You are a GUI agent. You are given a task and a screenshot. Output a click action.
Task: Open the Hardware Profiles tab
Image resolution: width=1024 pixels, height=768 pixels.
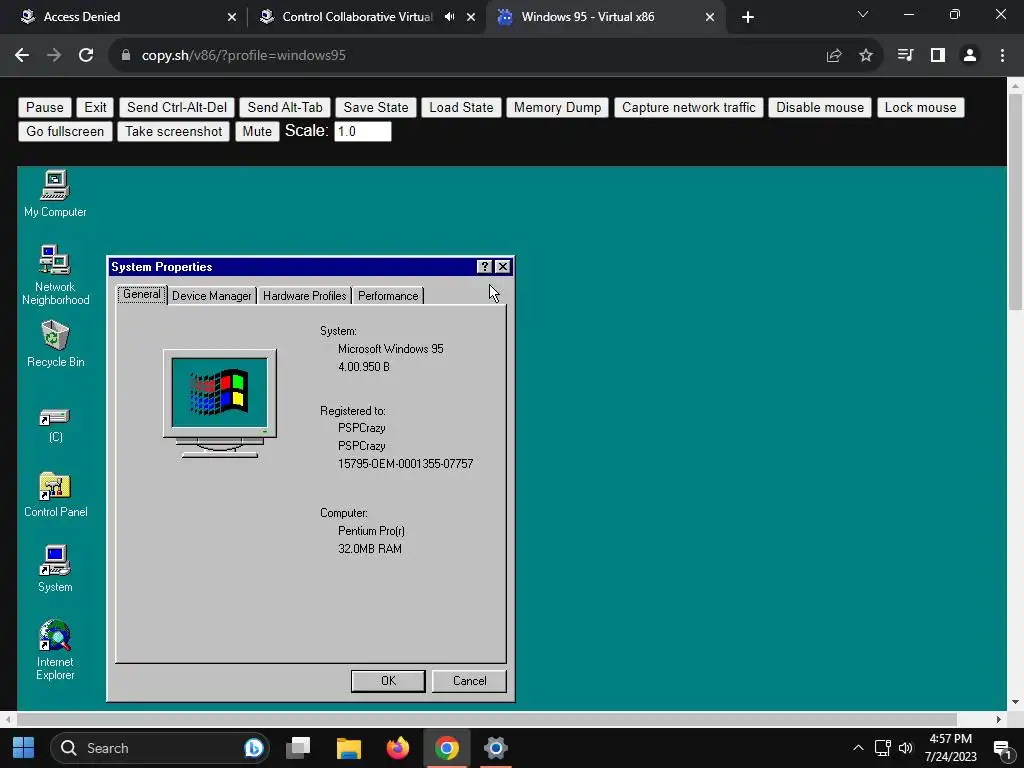[304, 296]
